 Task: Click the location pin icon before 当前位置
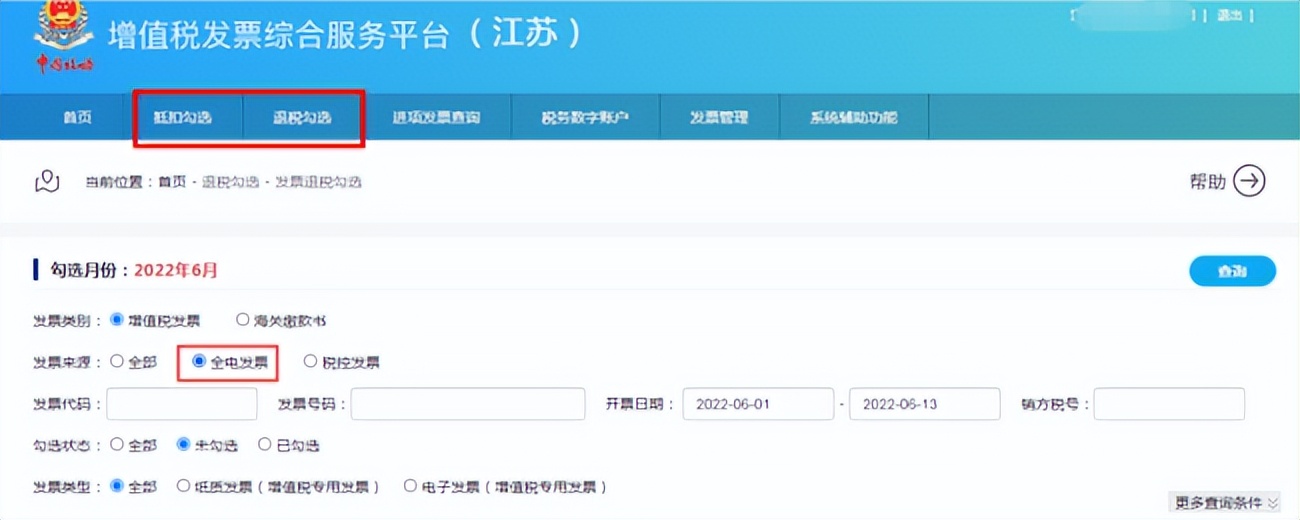(x=47, y=181)
